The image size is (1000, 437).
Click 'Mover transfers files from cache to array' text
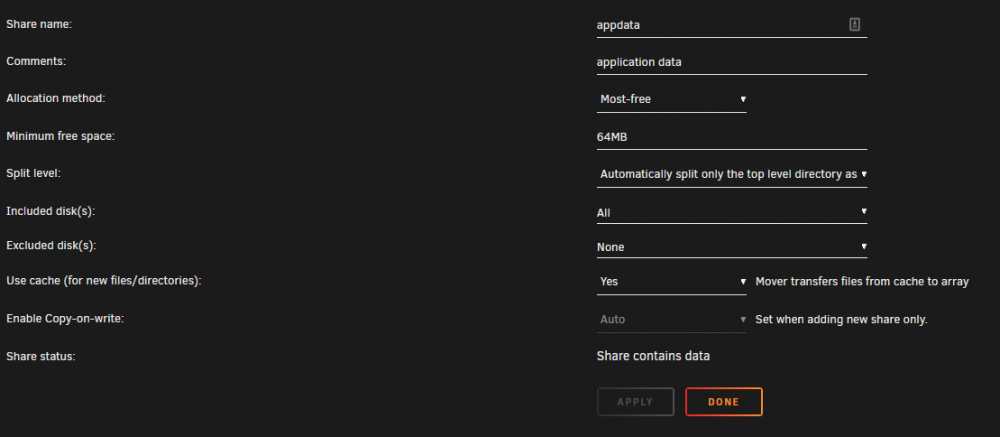(862, 281)
